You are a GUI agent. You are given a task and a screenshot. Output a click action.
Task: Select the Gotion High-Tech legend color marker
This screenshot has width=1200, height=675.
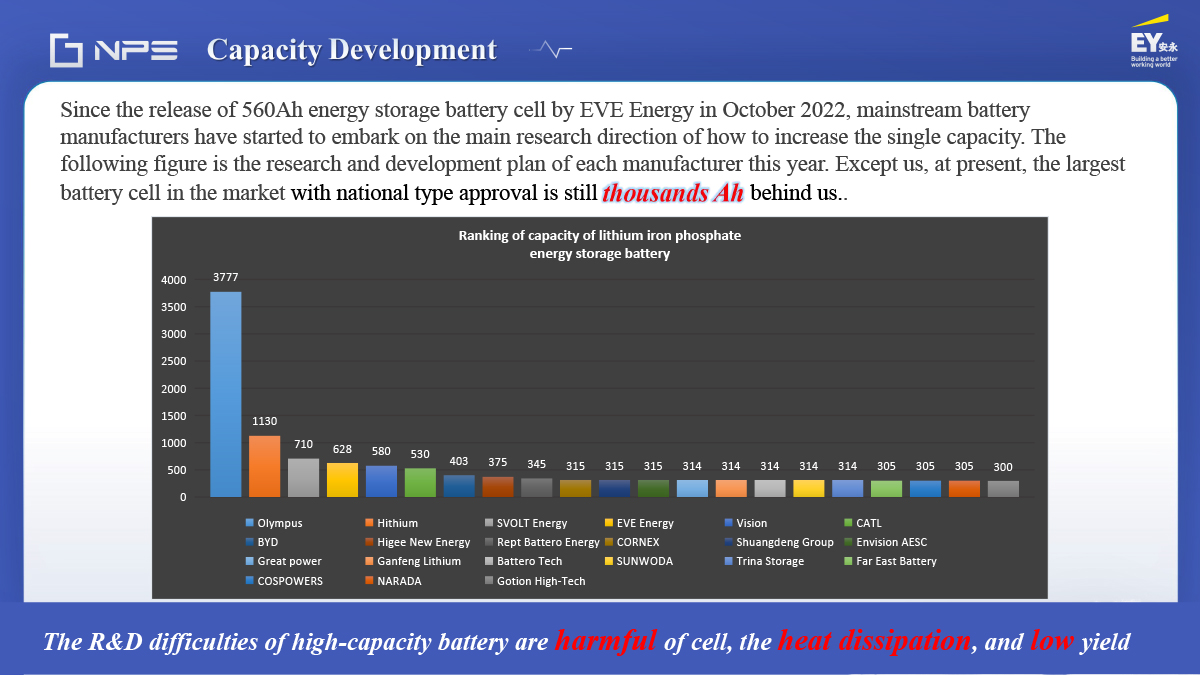point(488,581)
